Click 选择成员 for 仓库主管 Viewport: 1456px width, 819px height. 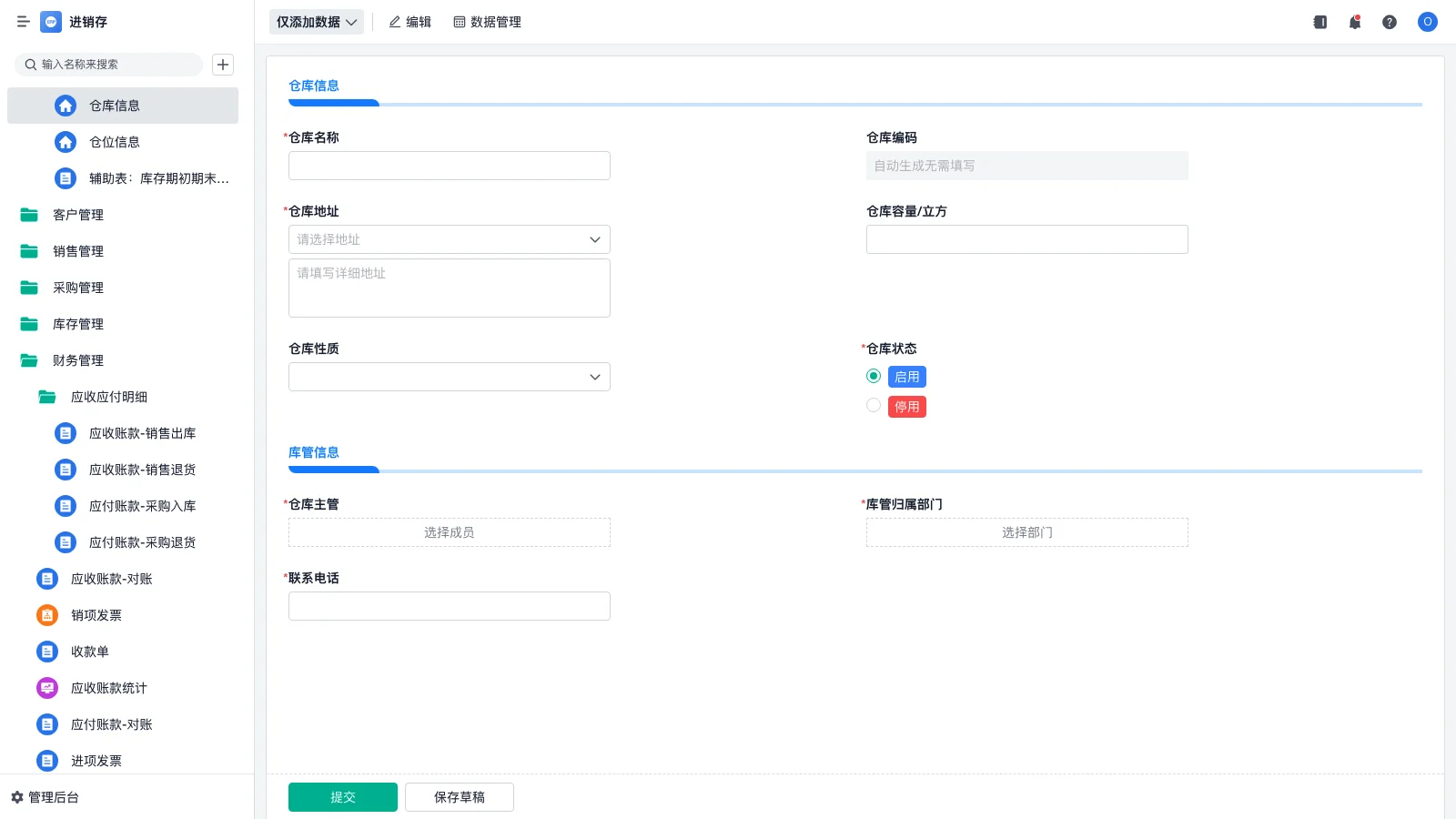[x=450, y=532]
